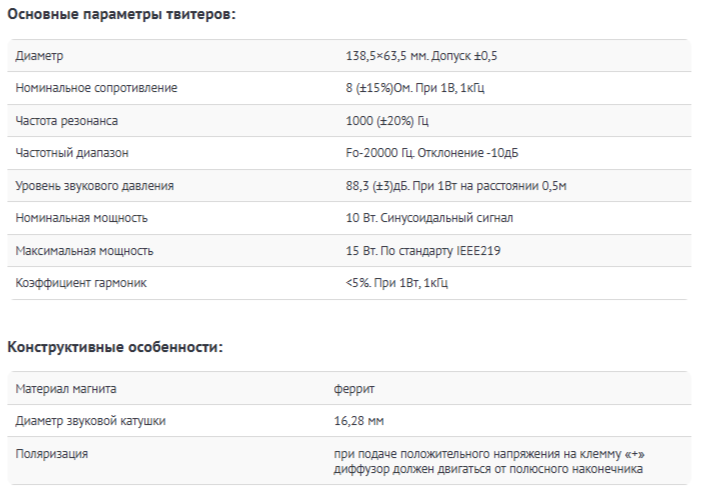Click the 'Номинальная мощность' row label

[x=81, y=218]
